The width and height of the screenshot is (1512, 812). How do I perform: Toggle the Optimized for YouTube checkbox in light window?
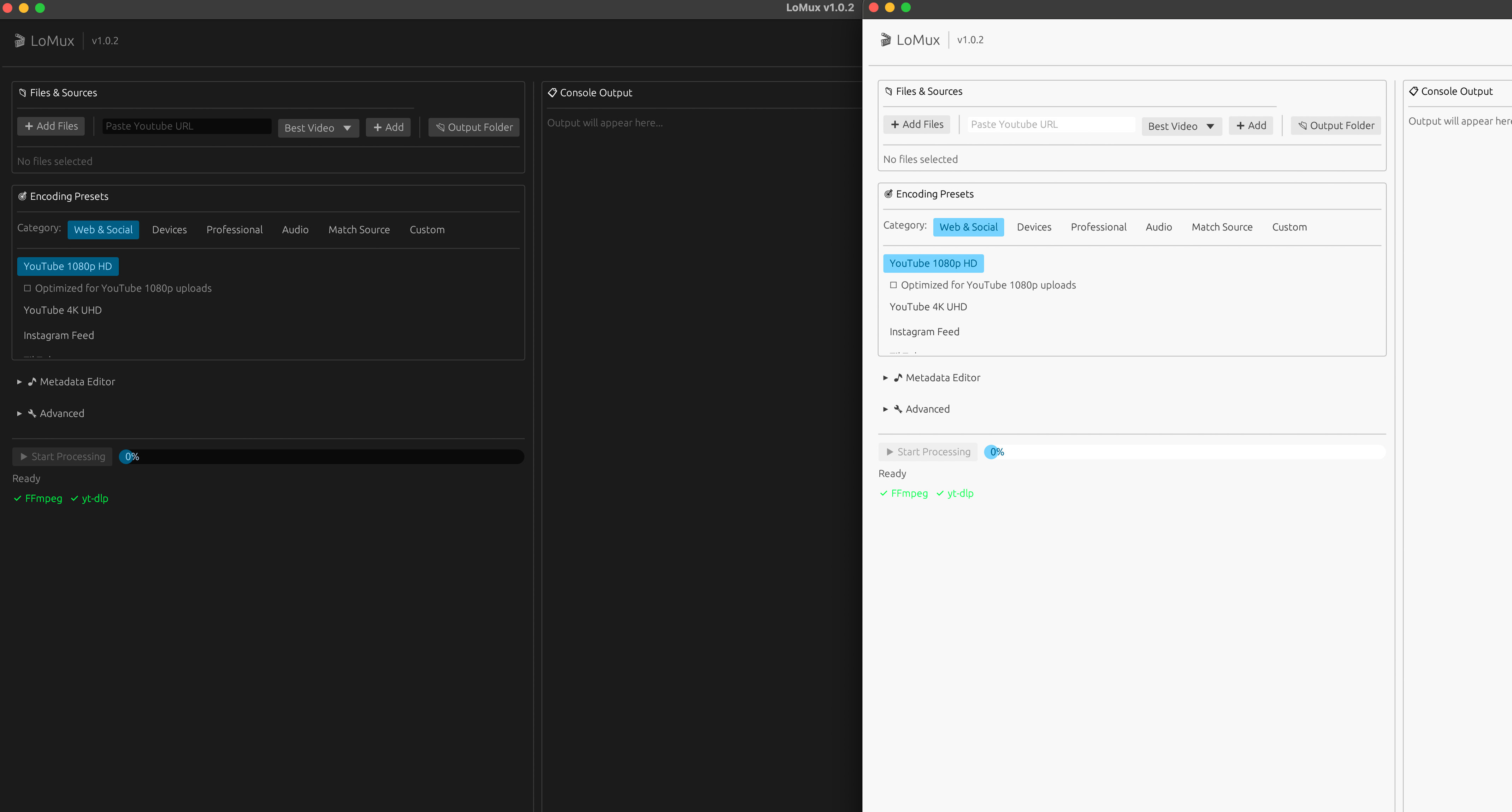tap(893, 285)
